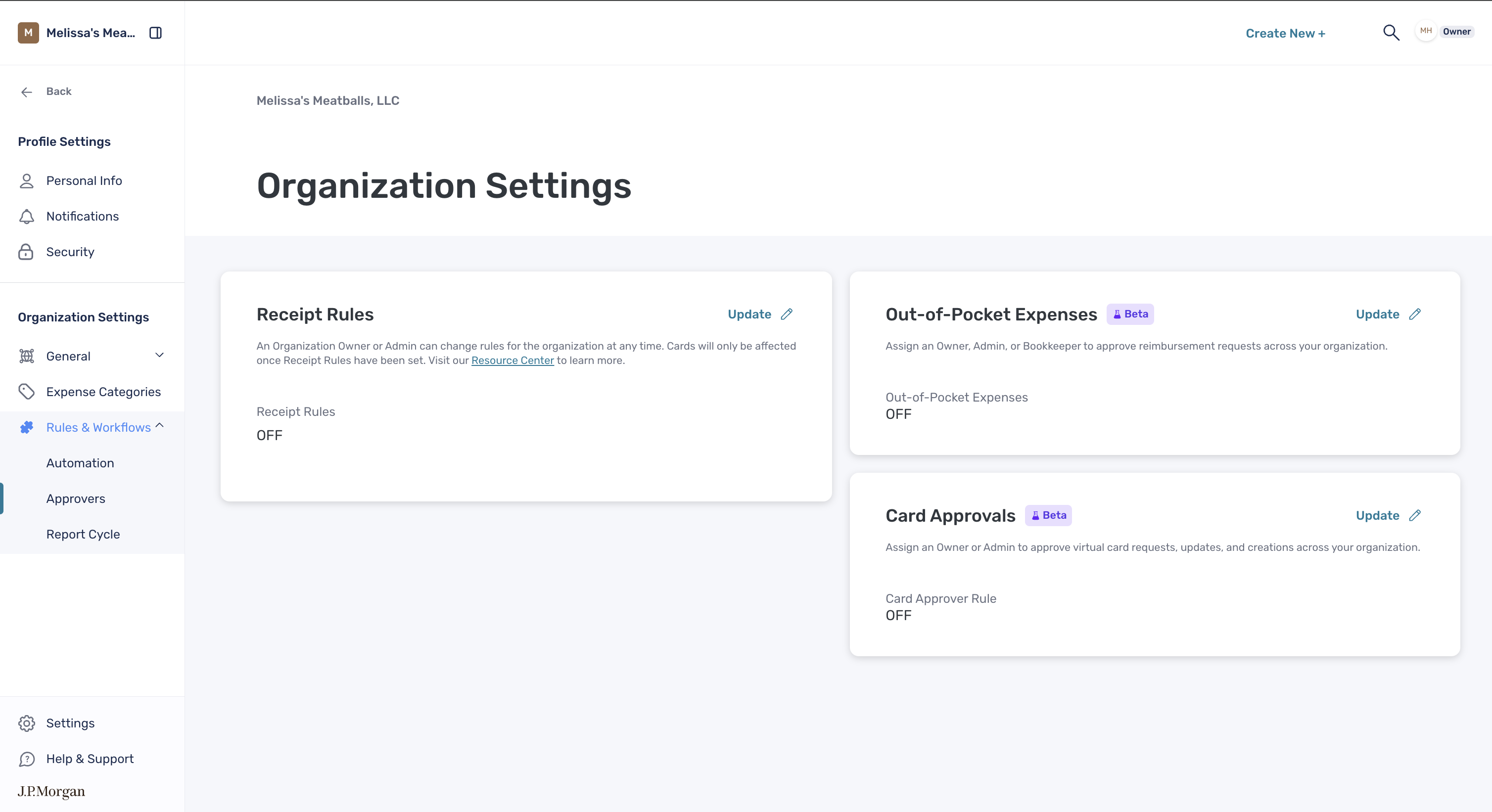Click the Expense Categories tag icon
Image resolution: width=1492 pixels, height=812 pixels.
27,392
